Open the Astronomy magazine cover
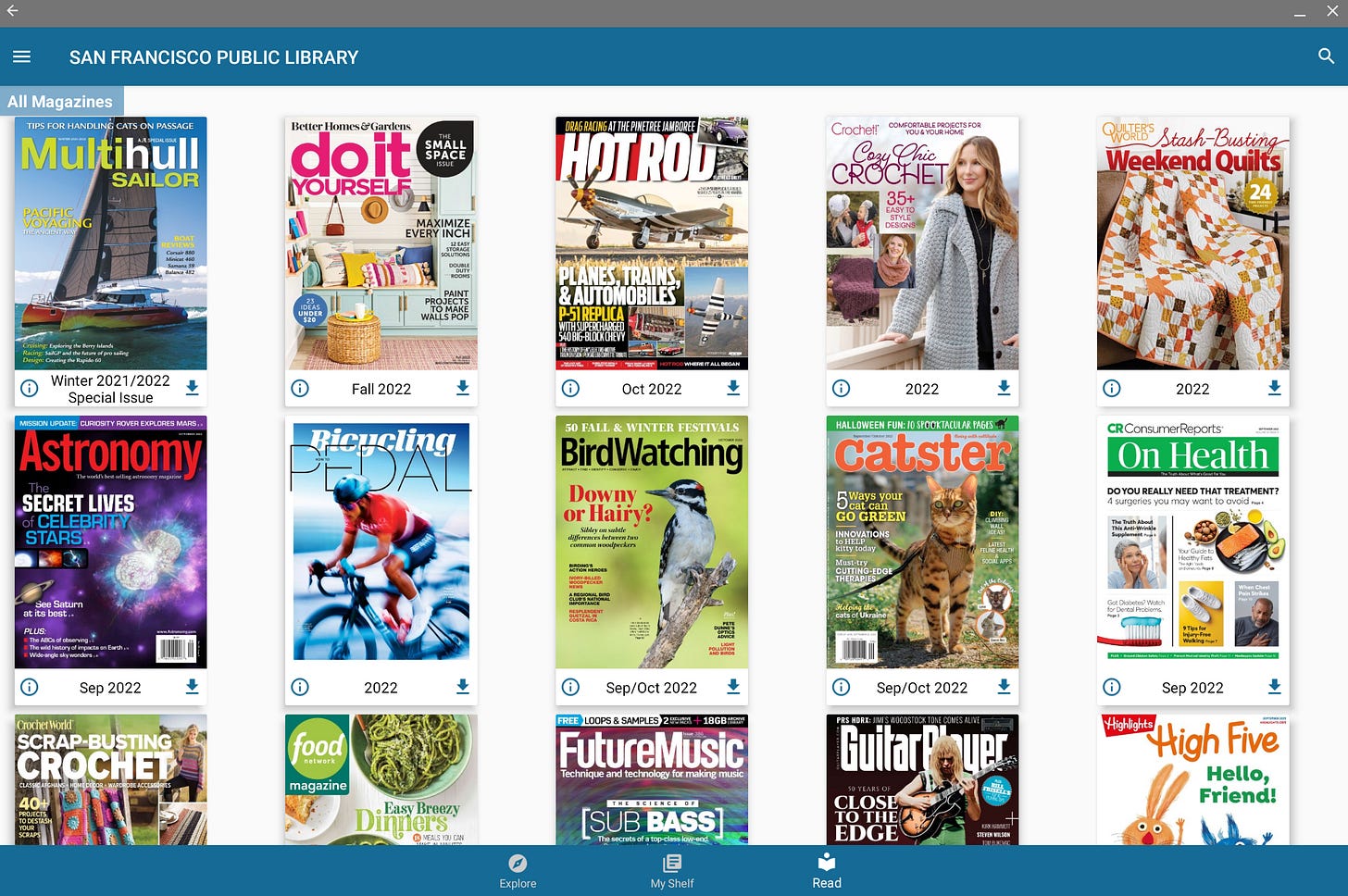1348x896 pixels. click(x=110, y=542)
